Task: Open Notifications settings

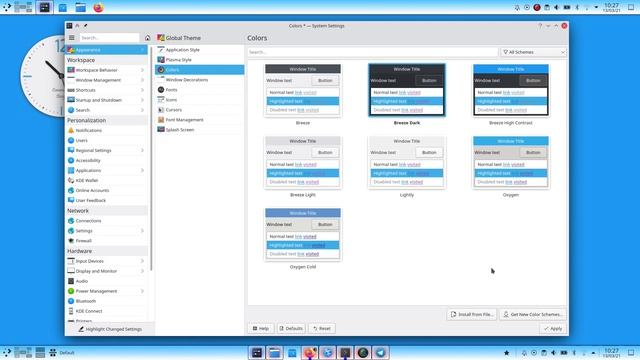Action: (107, 131)
